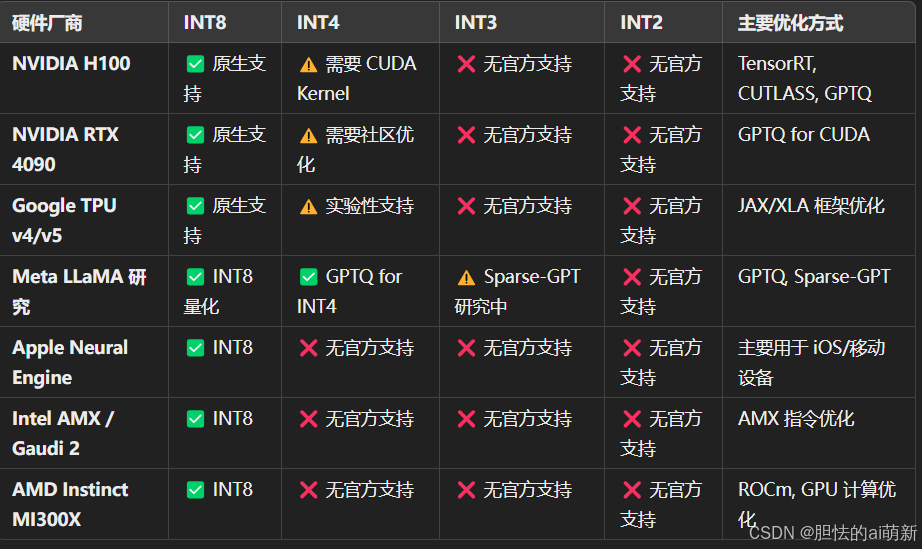Click 原生支持 text in the NVIDIA H100 row
This screenshot has height=549, width=922.
coord(225,78)
